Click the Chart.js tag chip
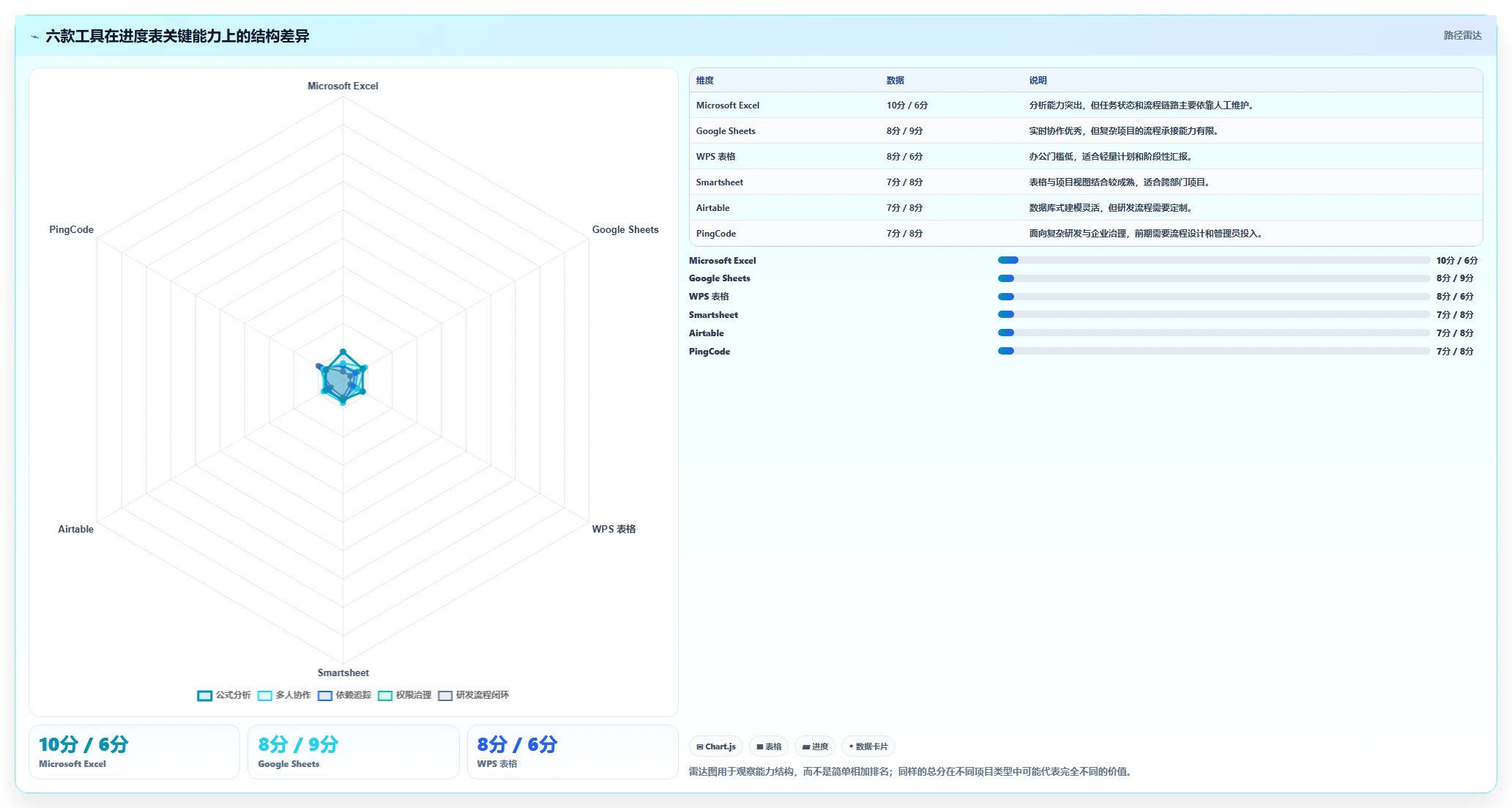Image resolution: width=1512 pixels, height=808 pixels. pyautogui.click(x=716, y=746)
